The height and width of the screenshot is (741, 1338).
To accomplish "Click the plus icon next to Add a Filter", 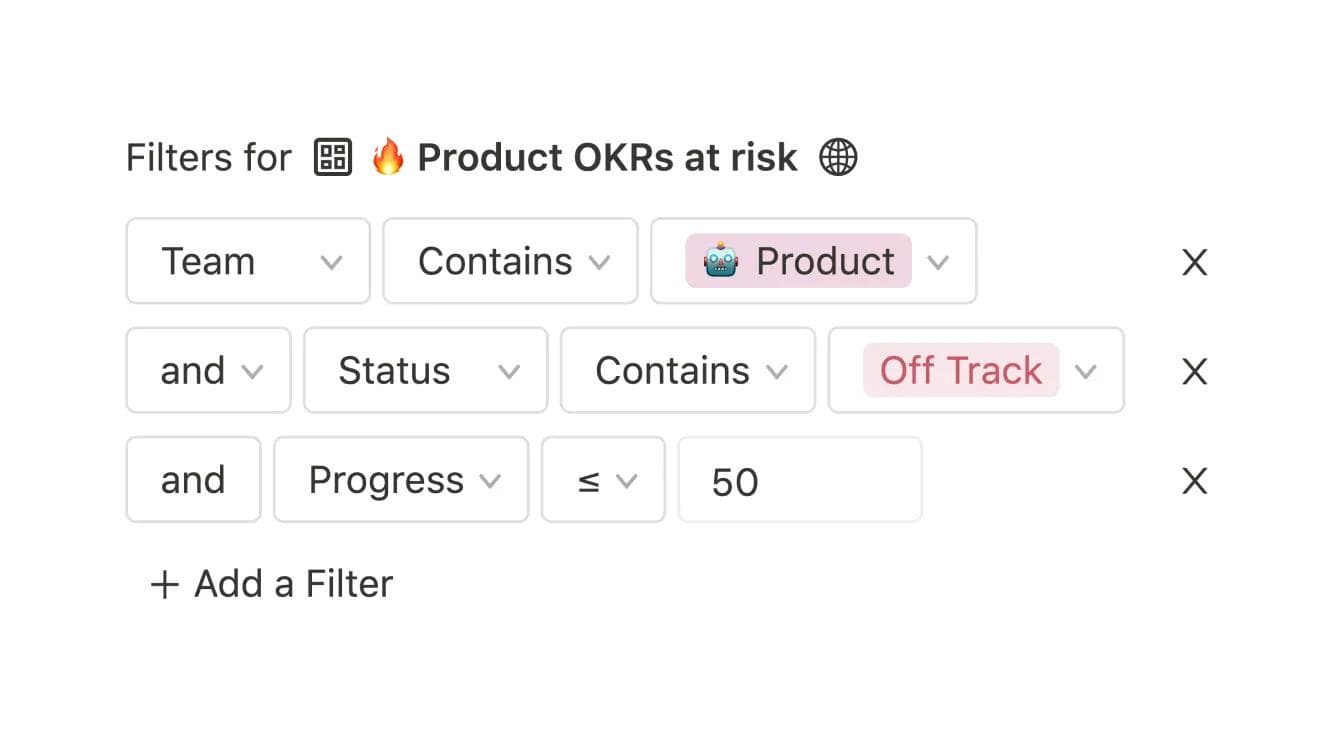I will click(163, 583).
